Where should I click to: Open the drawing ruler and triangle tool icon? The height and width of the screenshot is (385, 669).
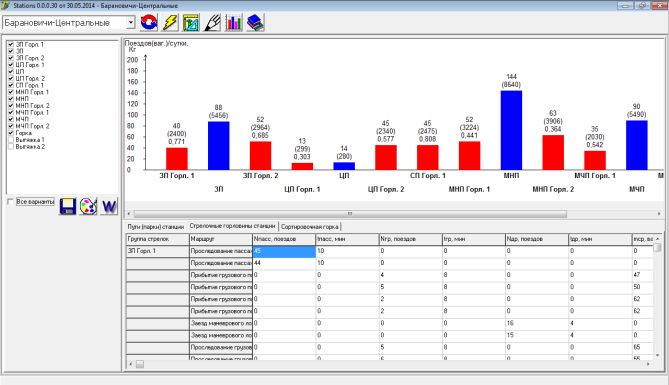coord(191,23)
